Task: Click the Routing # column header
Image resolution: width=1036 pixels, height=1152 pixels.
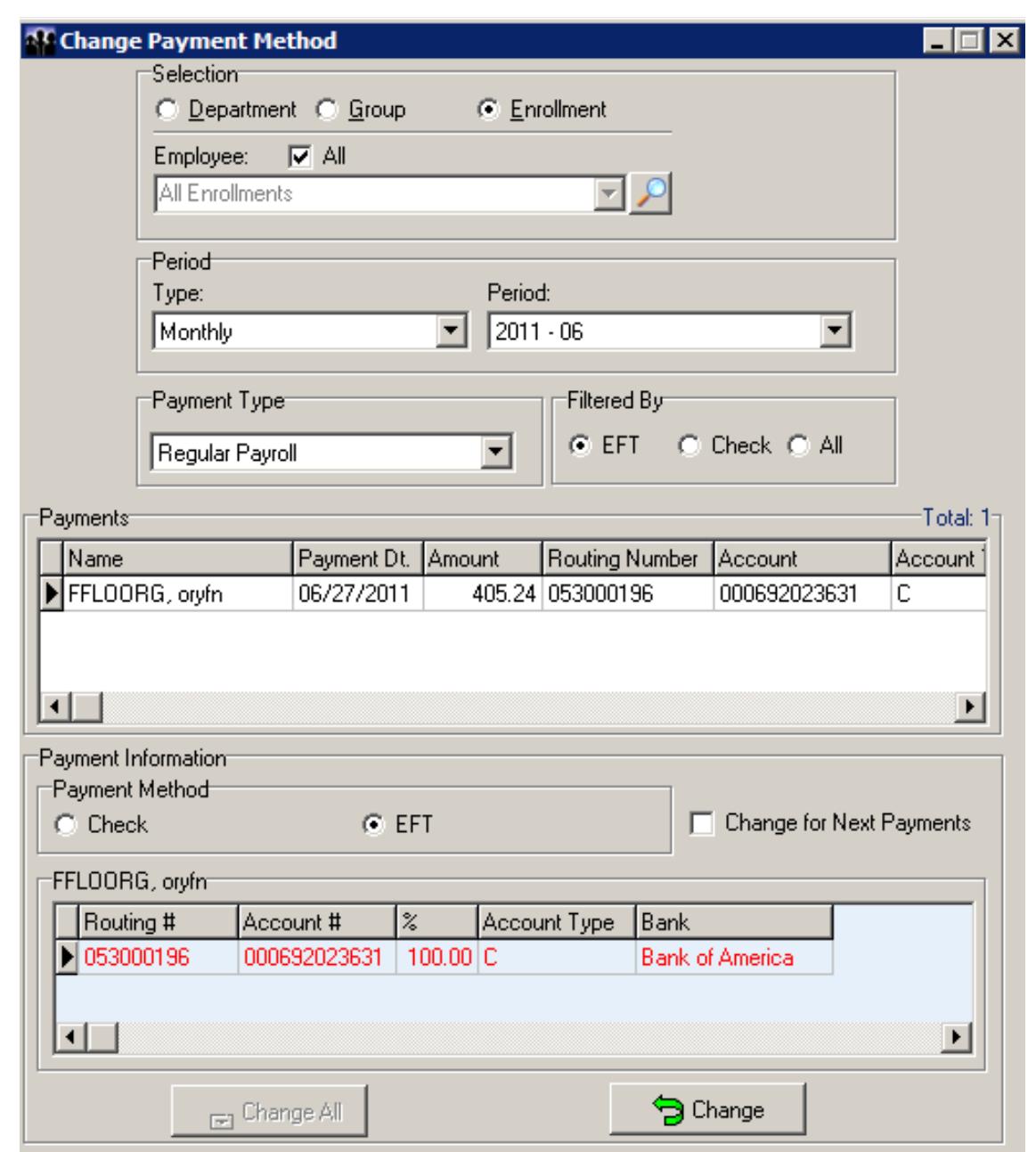Action: tap(159, 922)
